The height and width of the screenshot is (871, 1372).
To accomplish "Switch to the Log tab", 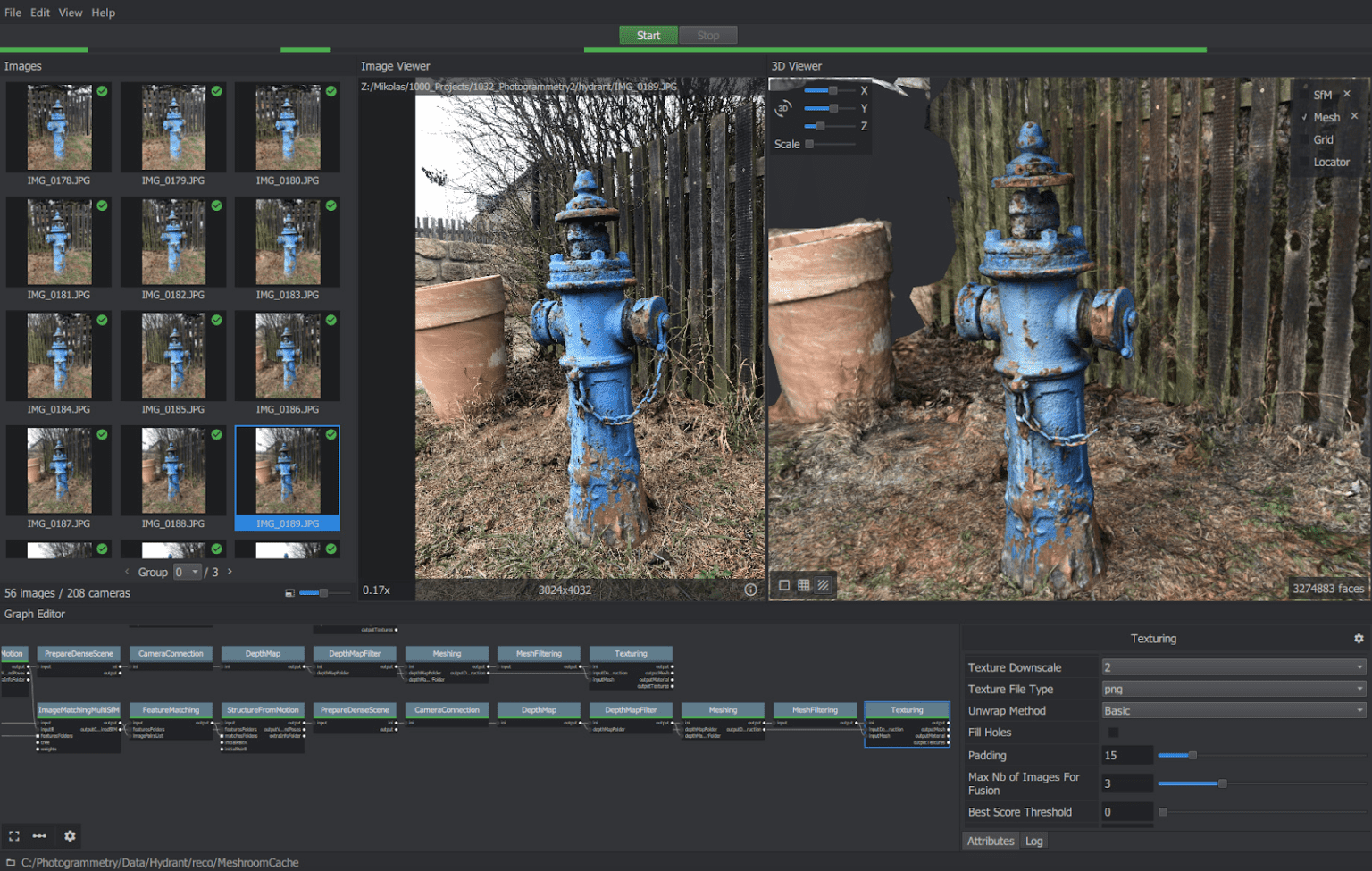I will (x=1033, y=841).
